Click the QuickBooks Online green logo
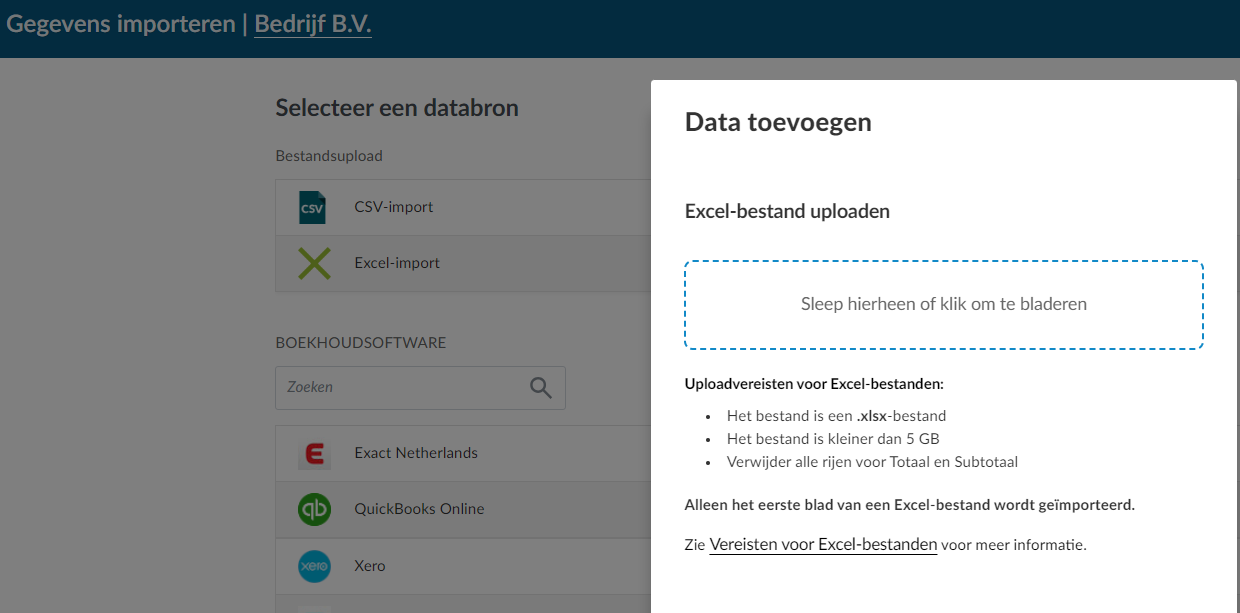The width and height of the screenshot is (1240, 613). 314,510
